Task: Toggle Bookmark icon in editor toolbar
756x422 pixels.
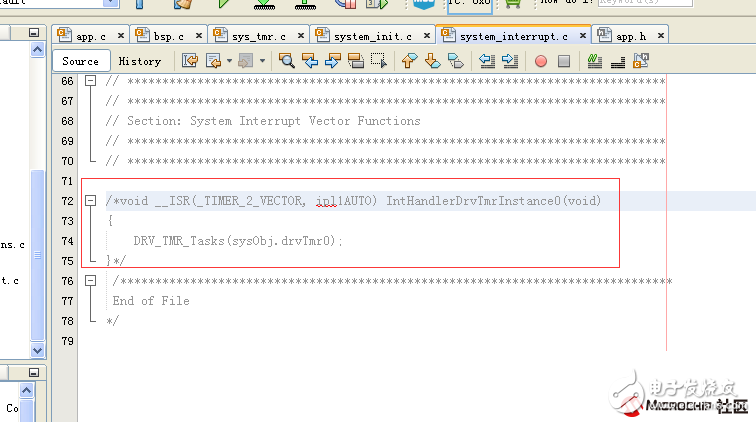Action: click(x=453, y=61)
